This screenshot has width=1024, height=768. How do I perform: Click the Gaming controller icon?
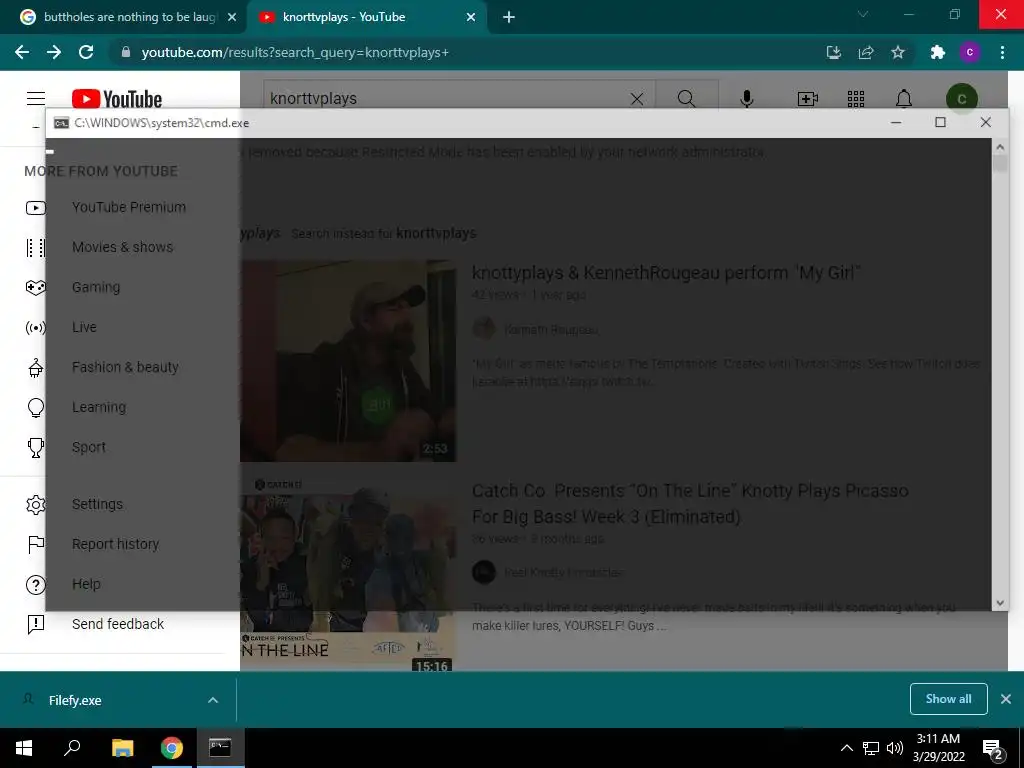coord(36,287)
